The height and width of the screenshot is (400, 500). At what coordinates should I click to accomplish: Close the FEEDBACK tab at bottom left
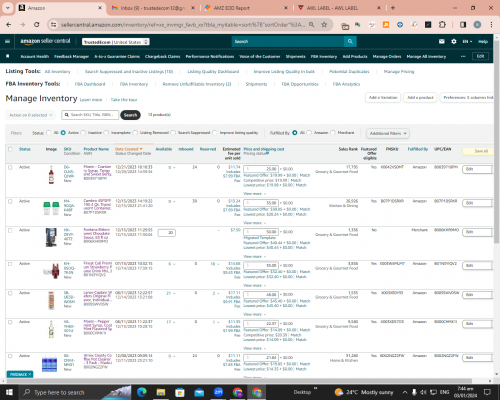[x=30, y=374]
